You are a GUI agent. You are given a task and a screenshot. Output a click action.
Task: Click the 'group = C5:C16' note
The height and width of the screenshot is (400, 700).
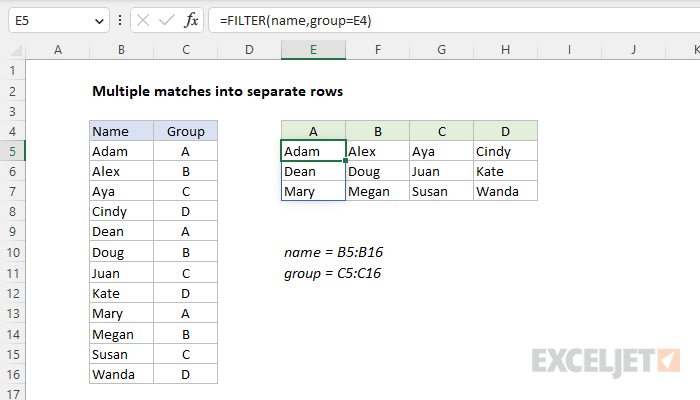(333, 273)
